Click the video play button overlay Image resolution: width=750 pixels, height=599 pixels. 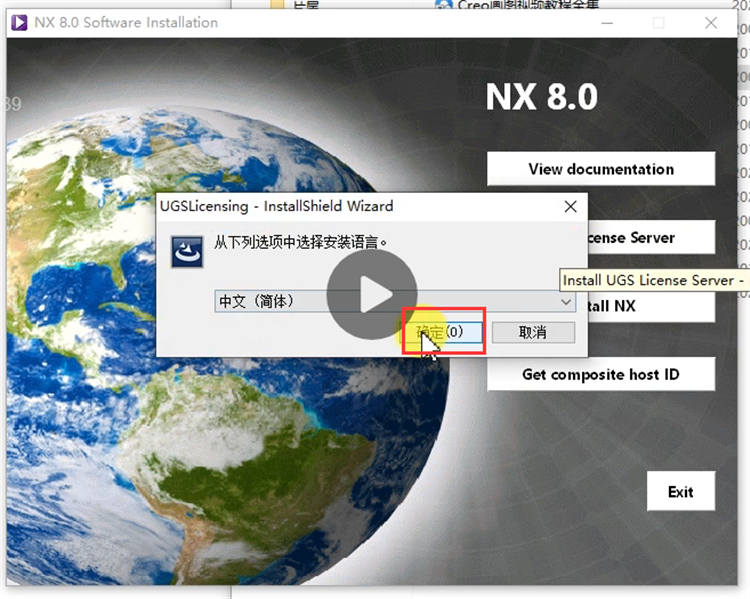point(372,294)
